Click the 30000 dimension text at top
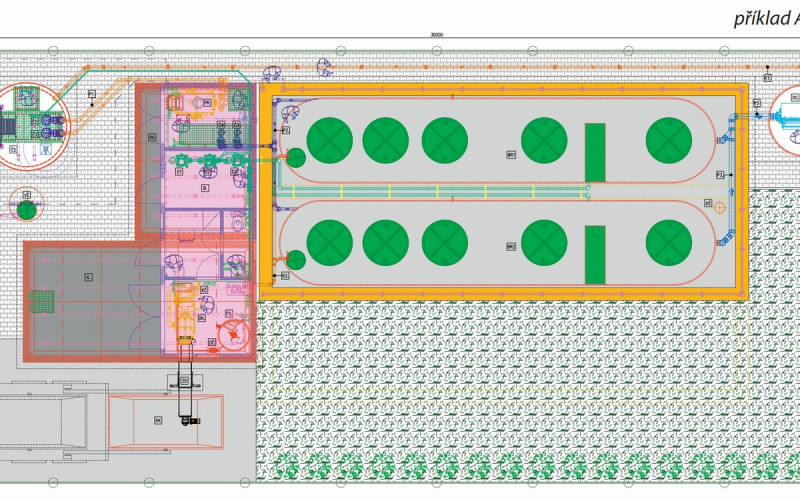Image resolution: width=800 pixels, height=500 pixels. tap(436, 34)
